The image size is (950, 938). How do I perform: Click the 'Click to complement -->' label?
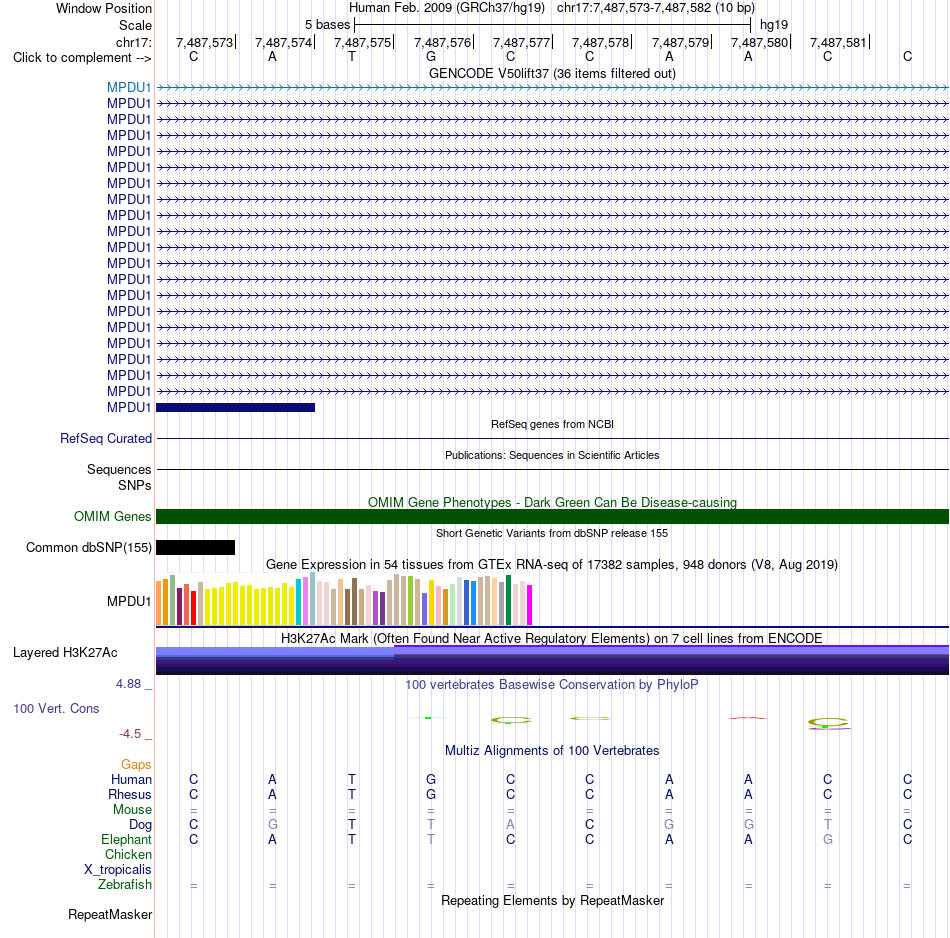(x=82, y=58)
